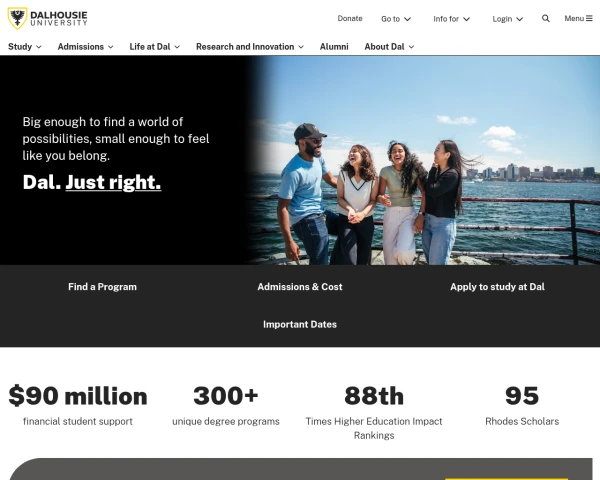The width and height of the screenshot is (600, 480).
Task: Open Admissions & Cost
Action: (300, 287)
